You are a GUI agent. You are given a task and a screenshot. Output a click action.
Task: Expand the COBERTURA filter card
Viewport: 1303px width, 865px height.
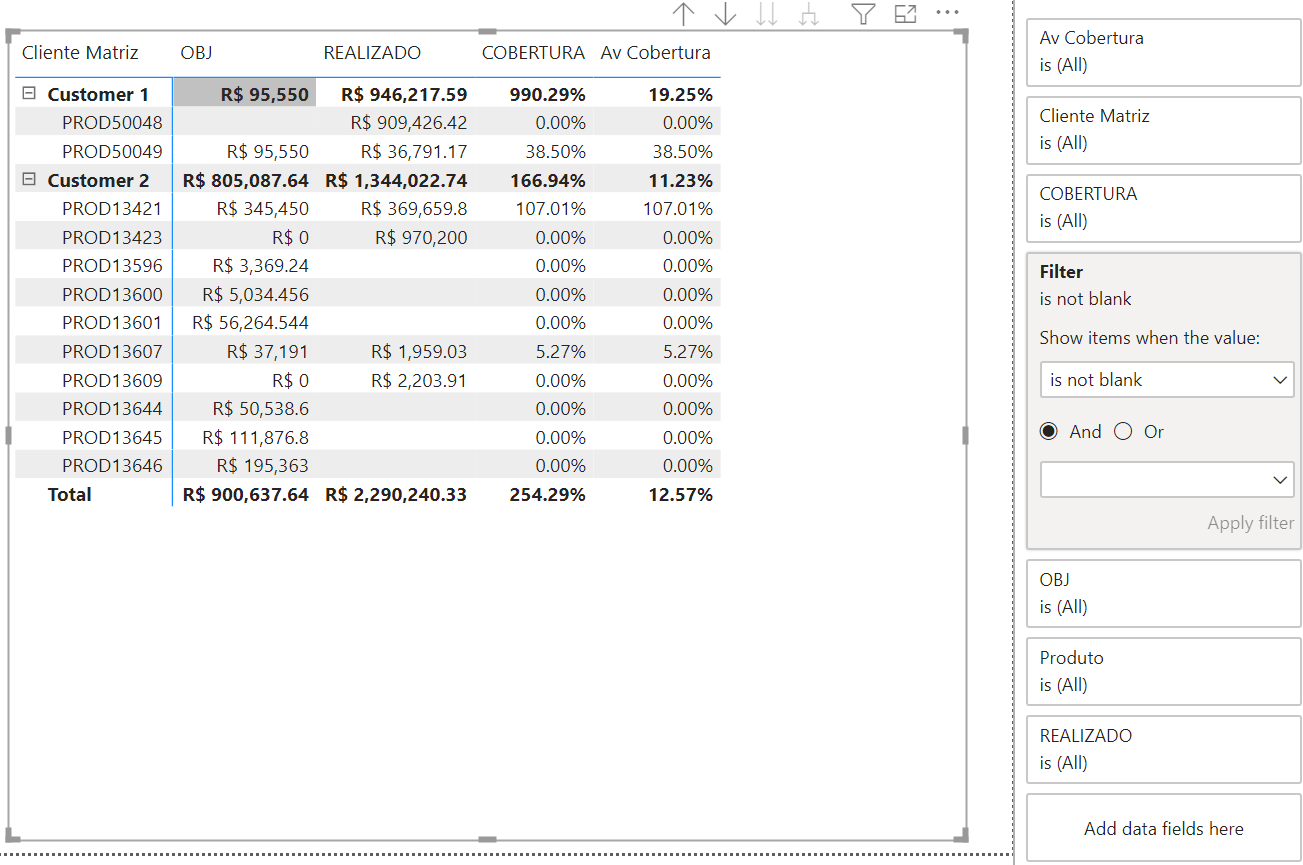tap(1164, 208)
